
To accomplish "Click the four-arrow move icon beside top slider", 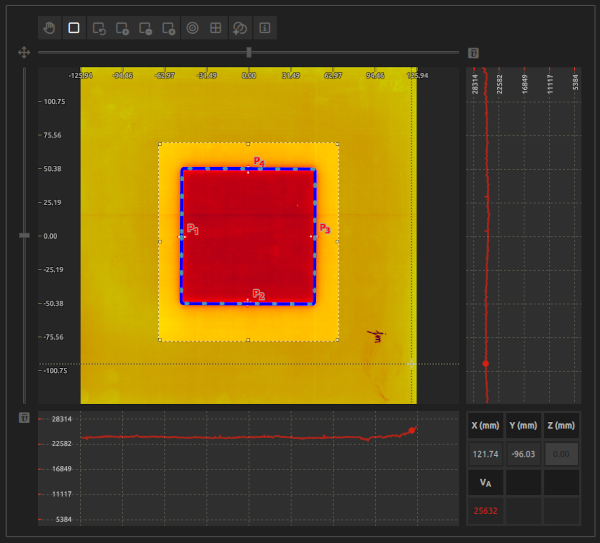I will pos(24,52).
